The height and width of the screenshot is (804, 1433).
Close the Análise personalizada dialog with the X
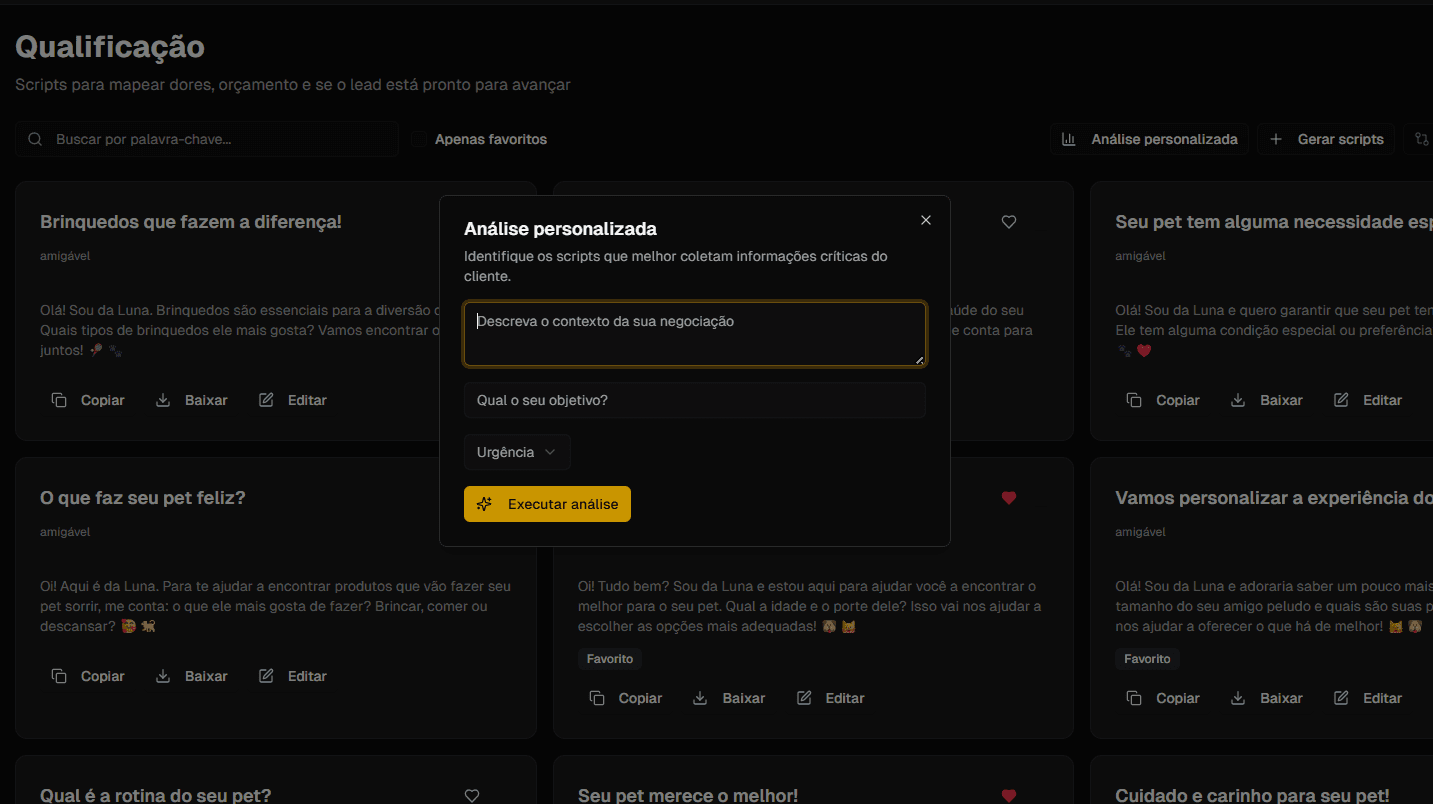(926, 220)
